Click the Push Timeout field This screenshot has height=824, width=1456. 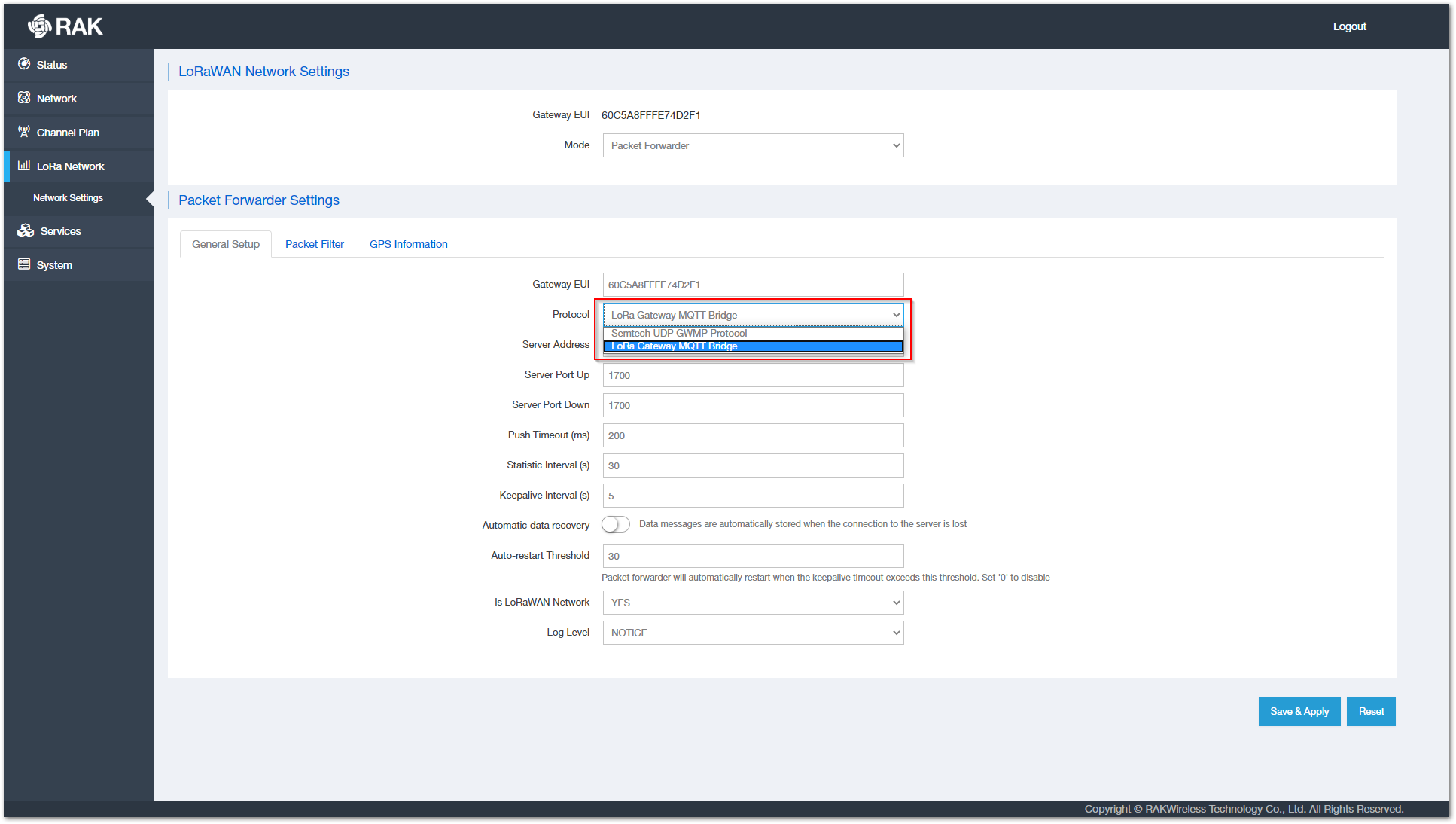753,435
